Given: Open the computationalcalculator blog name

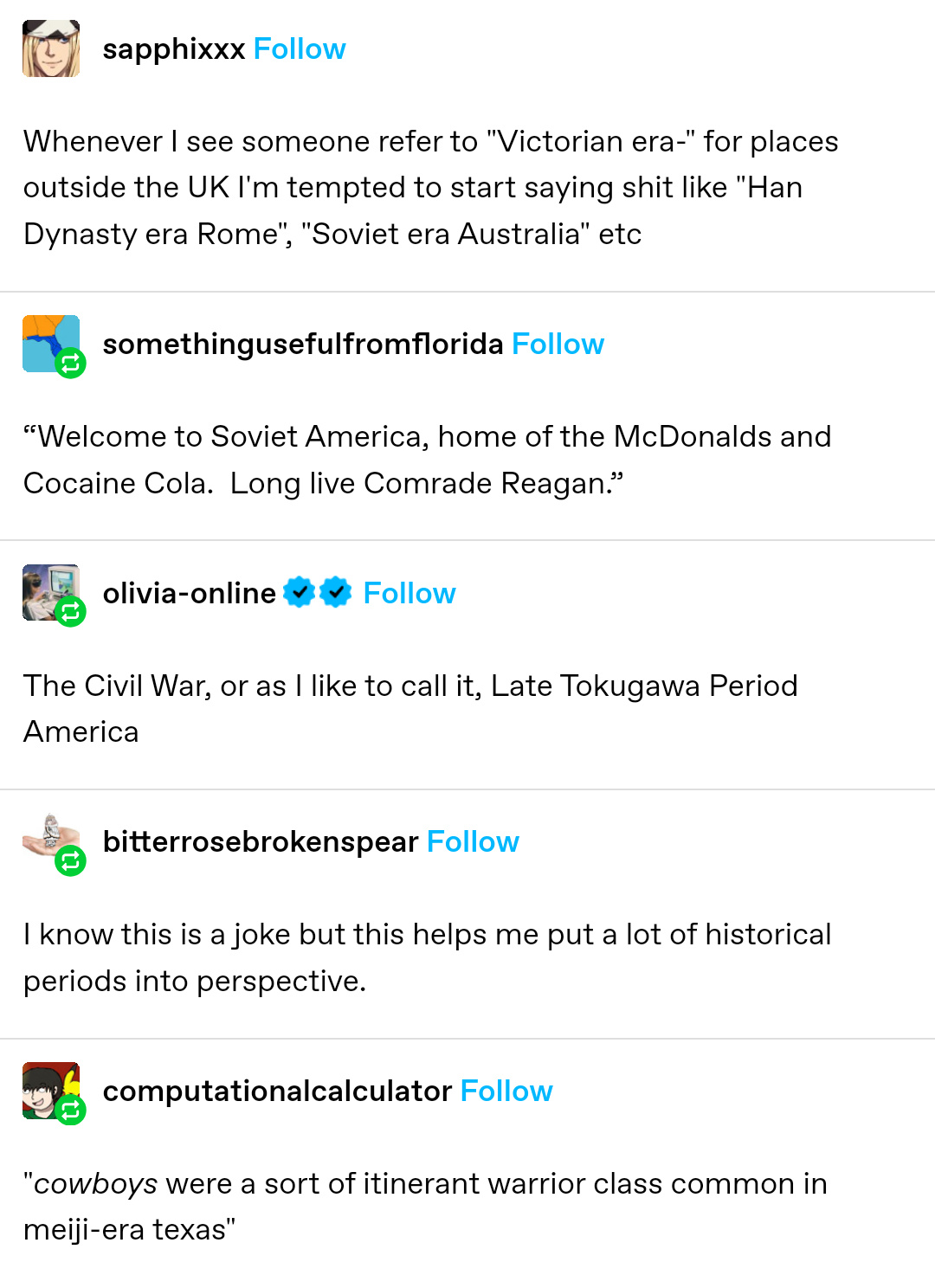Looking at the screenshot, I should pyautogui.click(x=277, y=1092).
